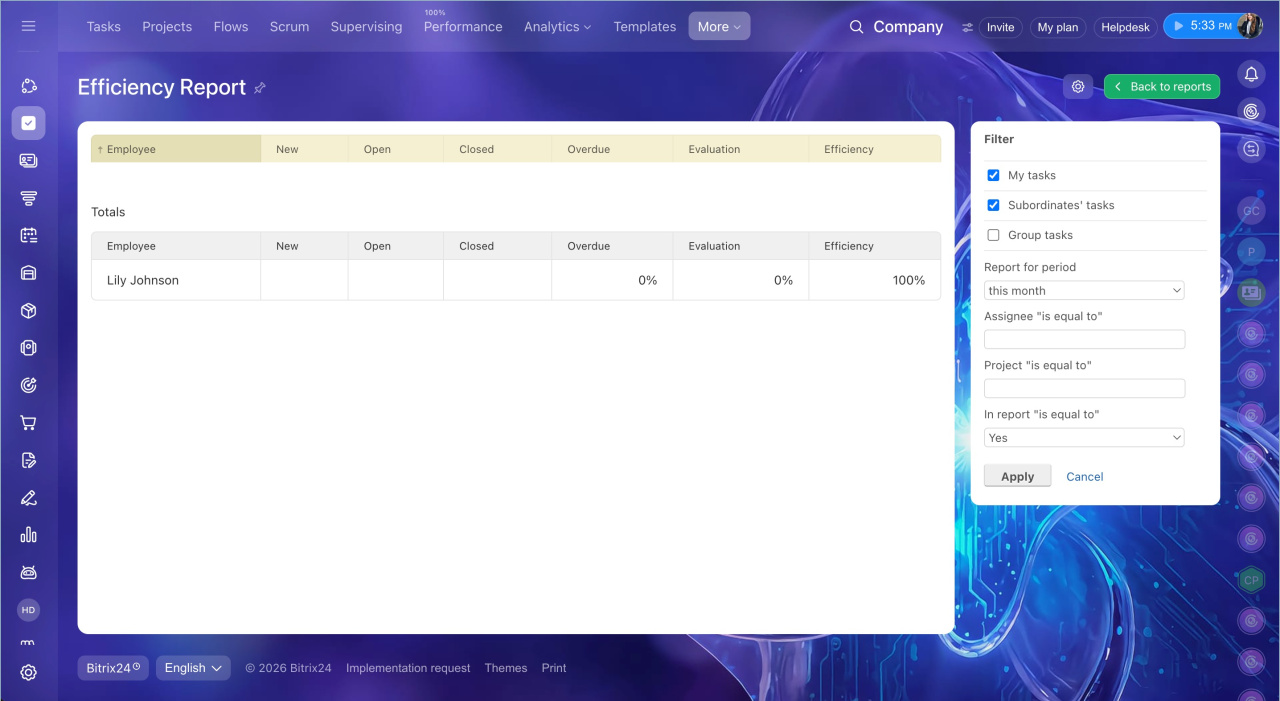Open the HD badge in sidebar
This screenshot has width=1280, height=701.
click(28, 610)
